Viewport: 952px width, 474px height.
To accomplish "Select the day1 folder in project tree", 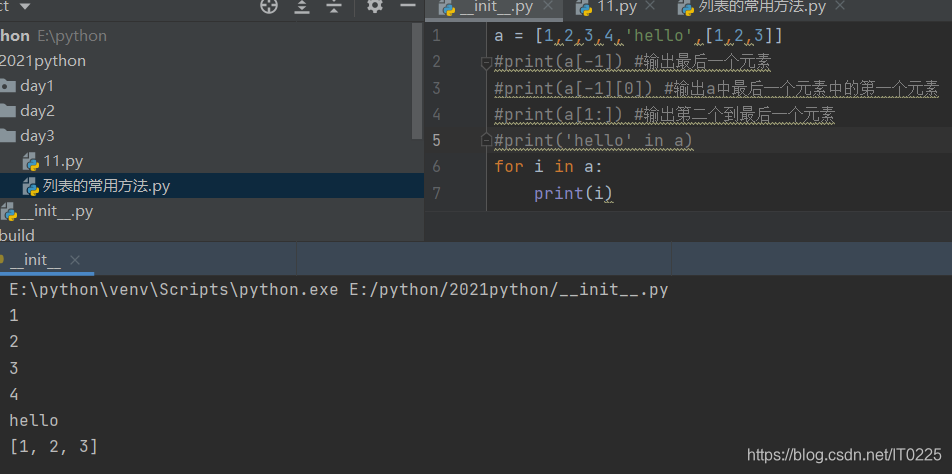I will [36, 86].
